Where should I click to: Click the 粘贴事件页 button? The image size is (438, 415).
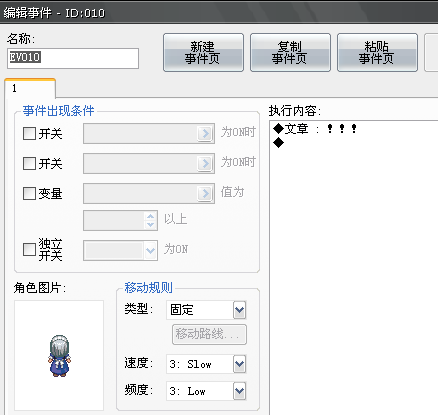click(x=377, y=52)
